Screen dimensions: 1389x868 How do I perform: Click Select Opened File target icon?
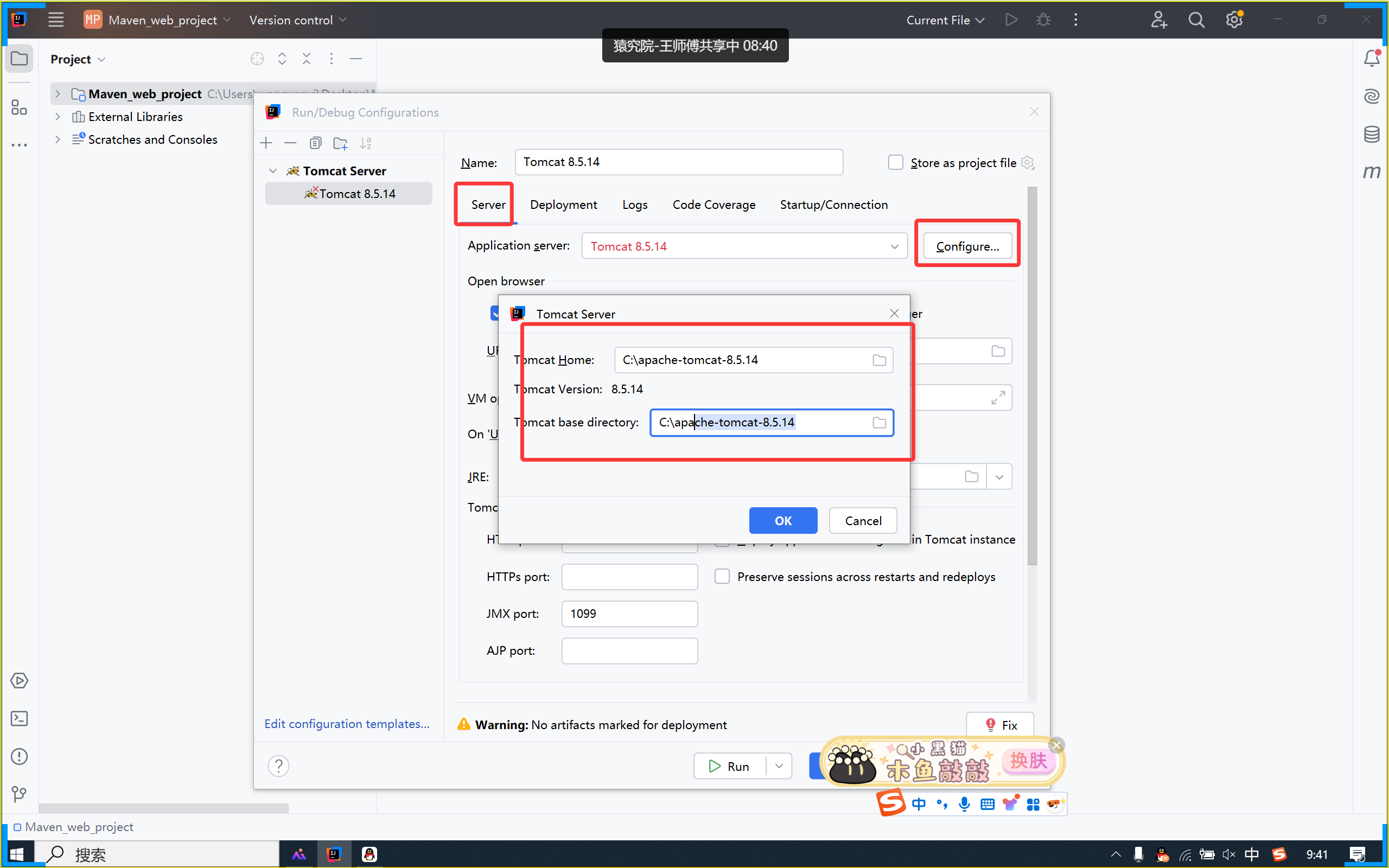(257, 59)
